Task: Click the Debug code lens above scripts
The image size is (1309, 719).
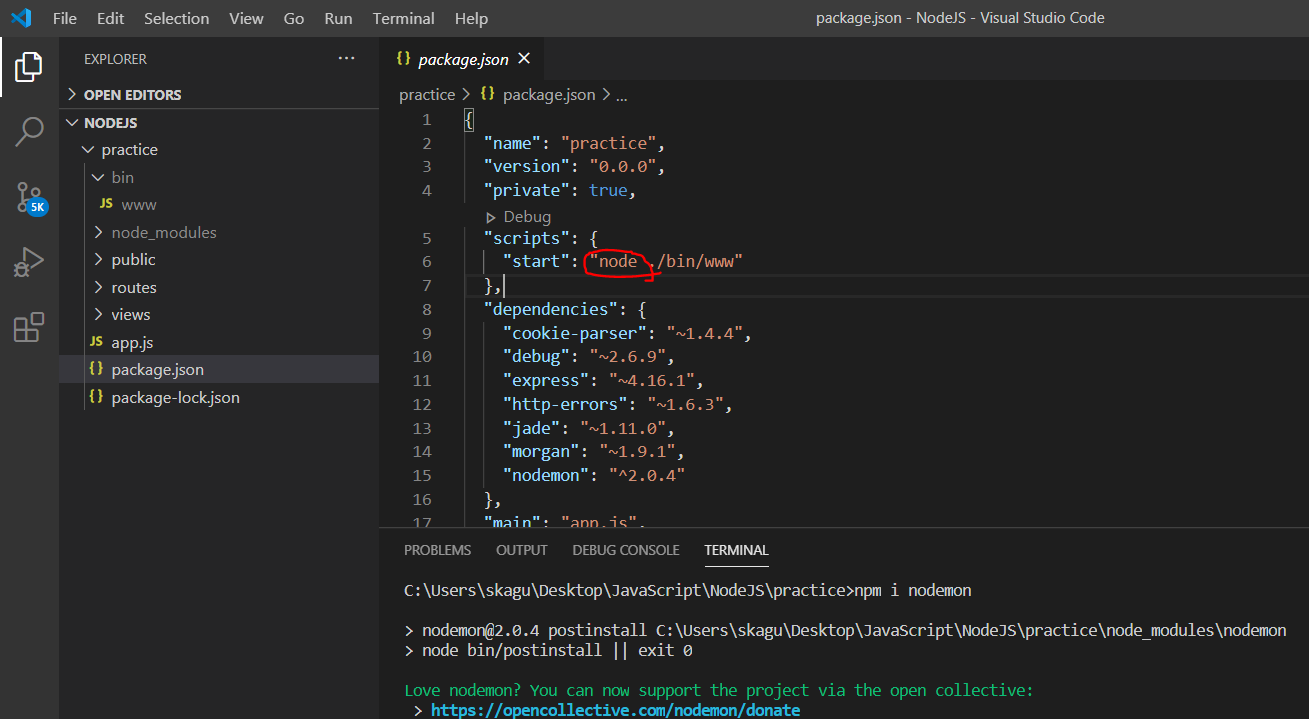Action: coord(527,216)
